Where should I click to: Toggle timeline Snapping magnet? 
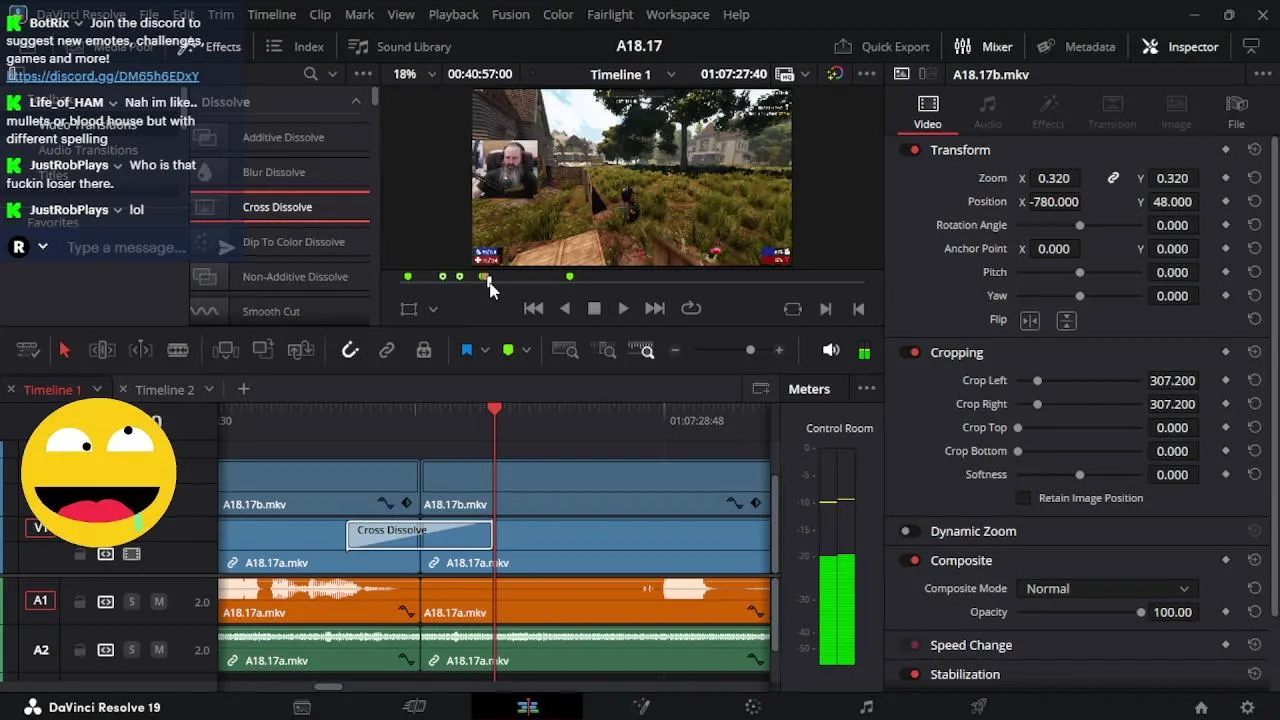coord(349,350)
